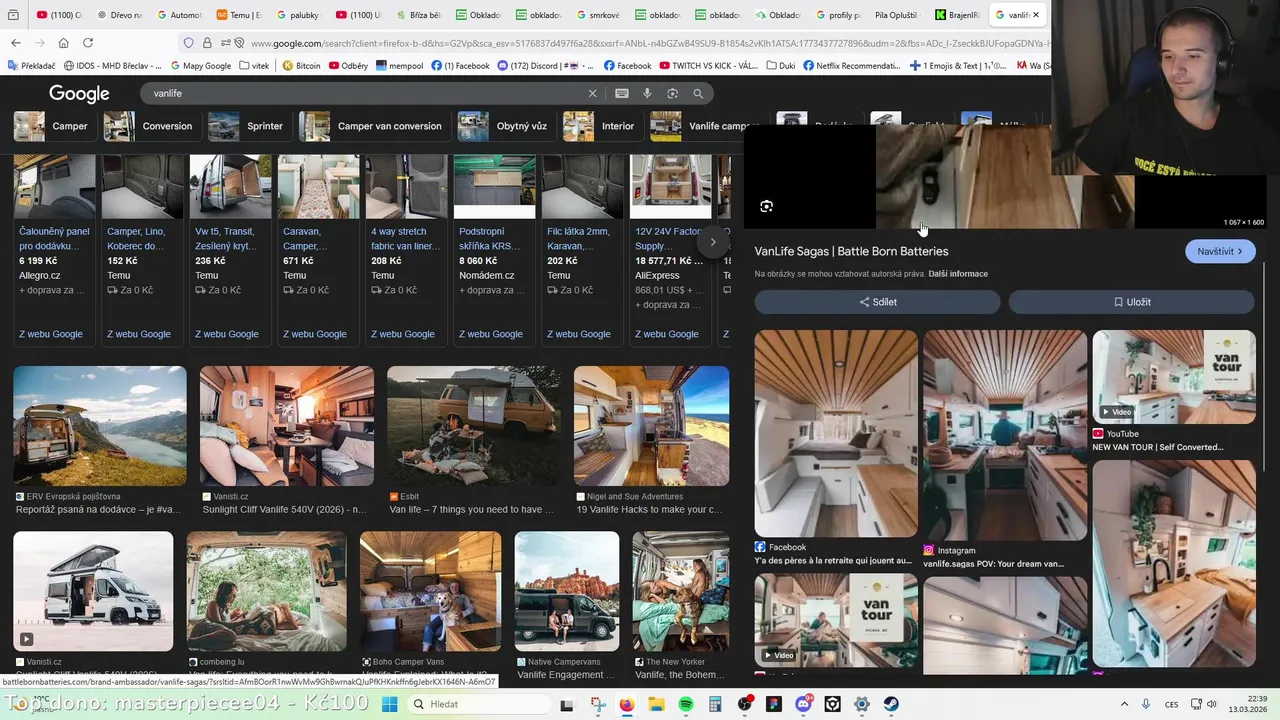Image resolution: width=1280 pixels, height=720 pixels.
Task: Open the vitek bookmarks folder
Action: [254, 66]
